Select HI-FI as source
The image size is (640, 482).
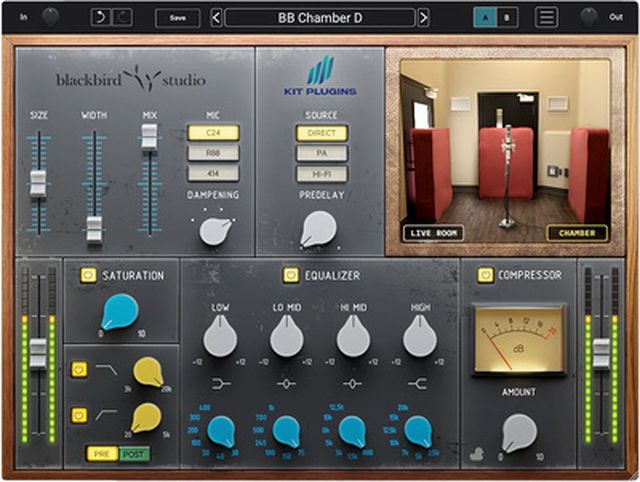(322, 174)
